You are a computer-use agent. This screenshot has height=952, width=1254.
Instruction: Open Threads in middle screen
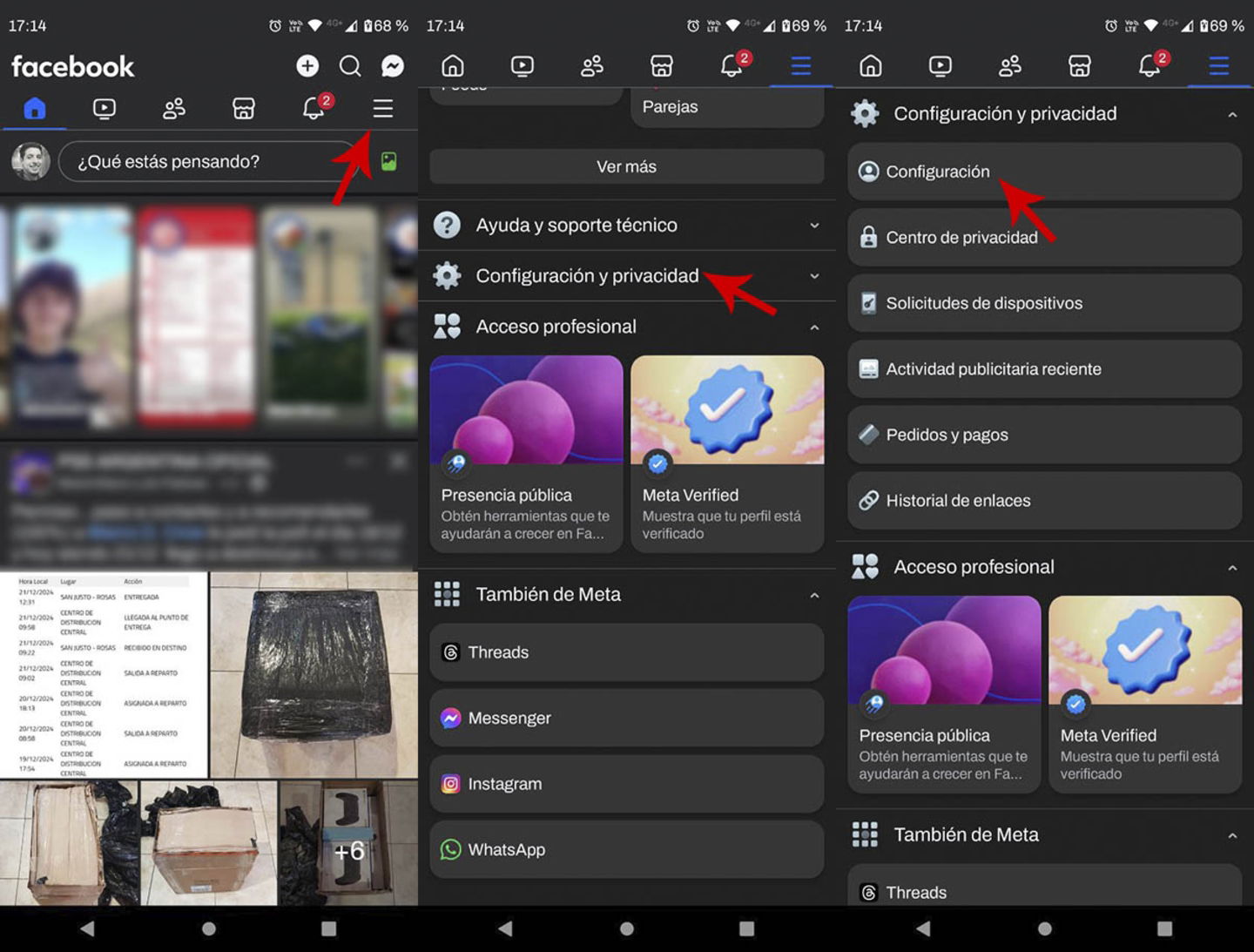point(627,652)
